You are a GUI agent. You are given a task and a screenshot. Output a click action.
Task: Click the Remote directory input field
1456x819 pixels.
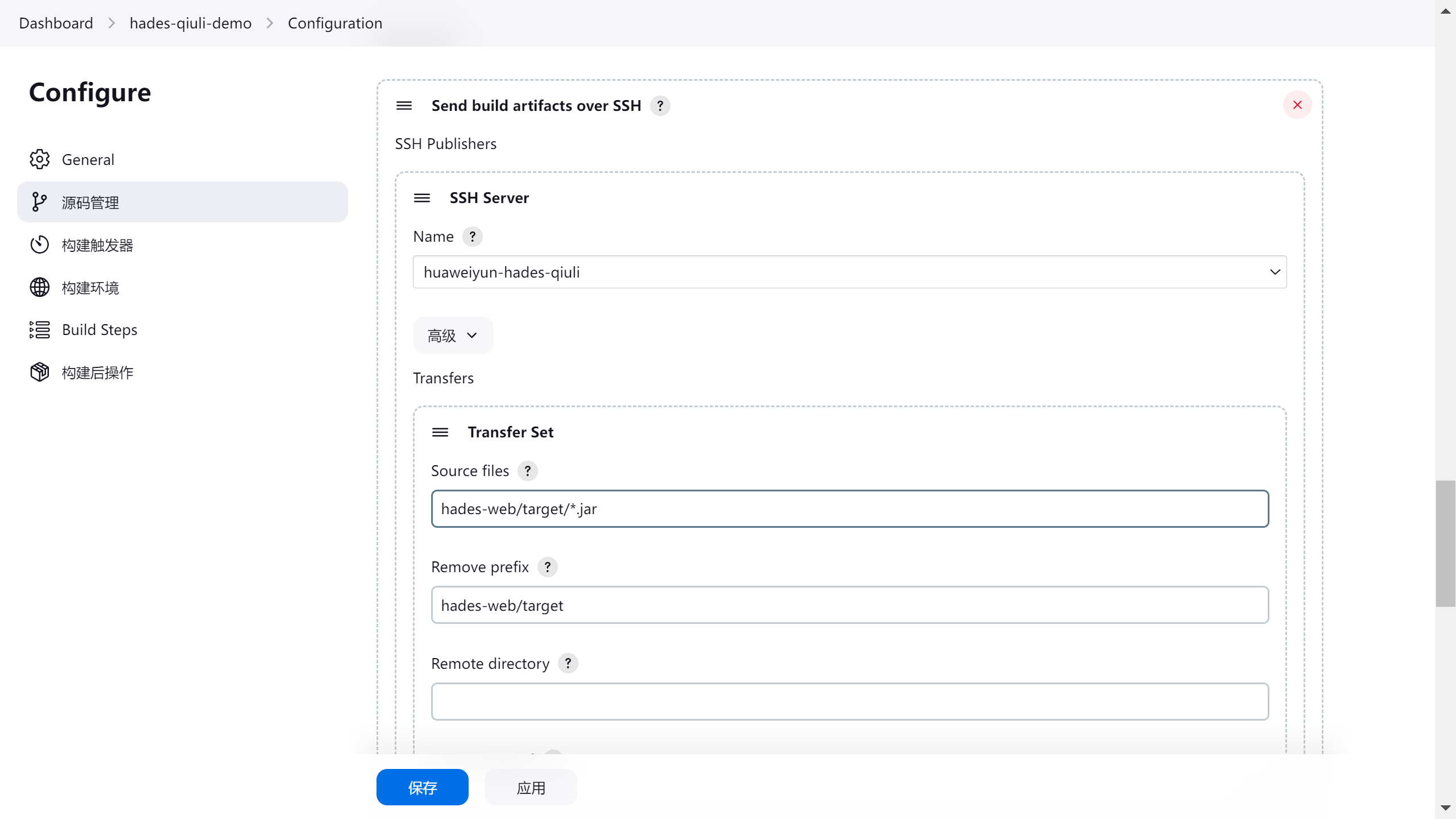click(849, 701)
